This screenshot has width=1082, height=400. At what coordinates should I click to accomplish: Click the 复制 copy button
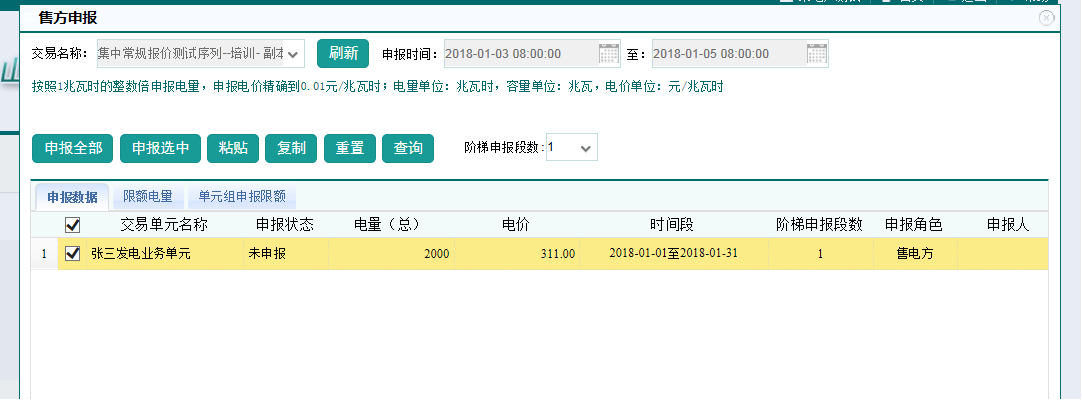[x=291, y=148]
